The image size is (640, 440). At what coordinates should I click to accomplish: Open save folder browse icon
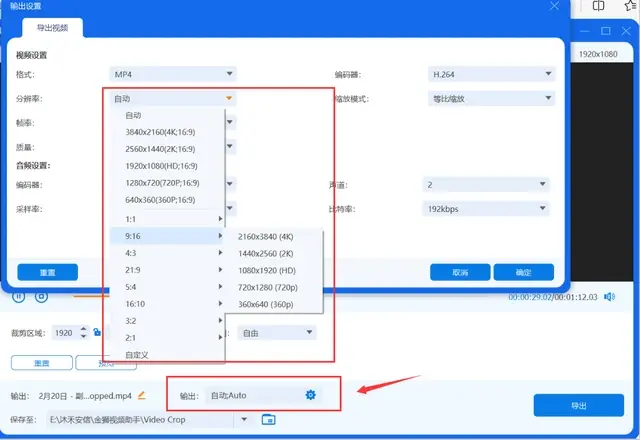point(268,419)
